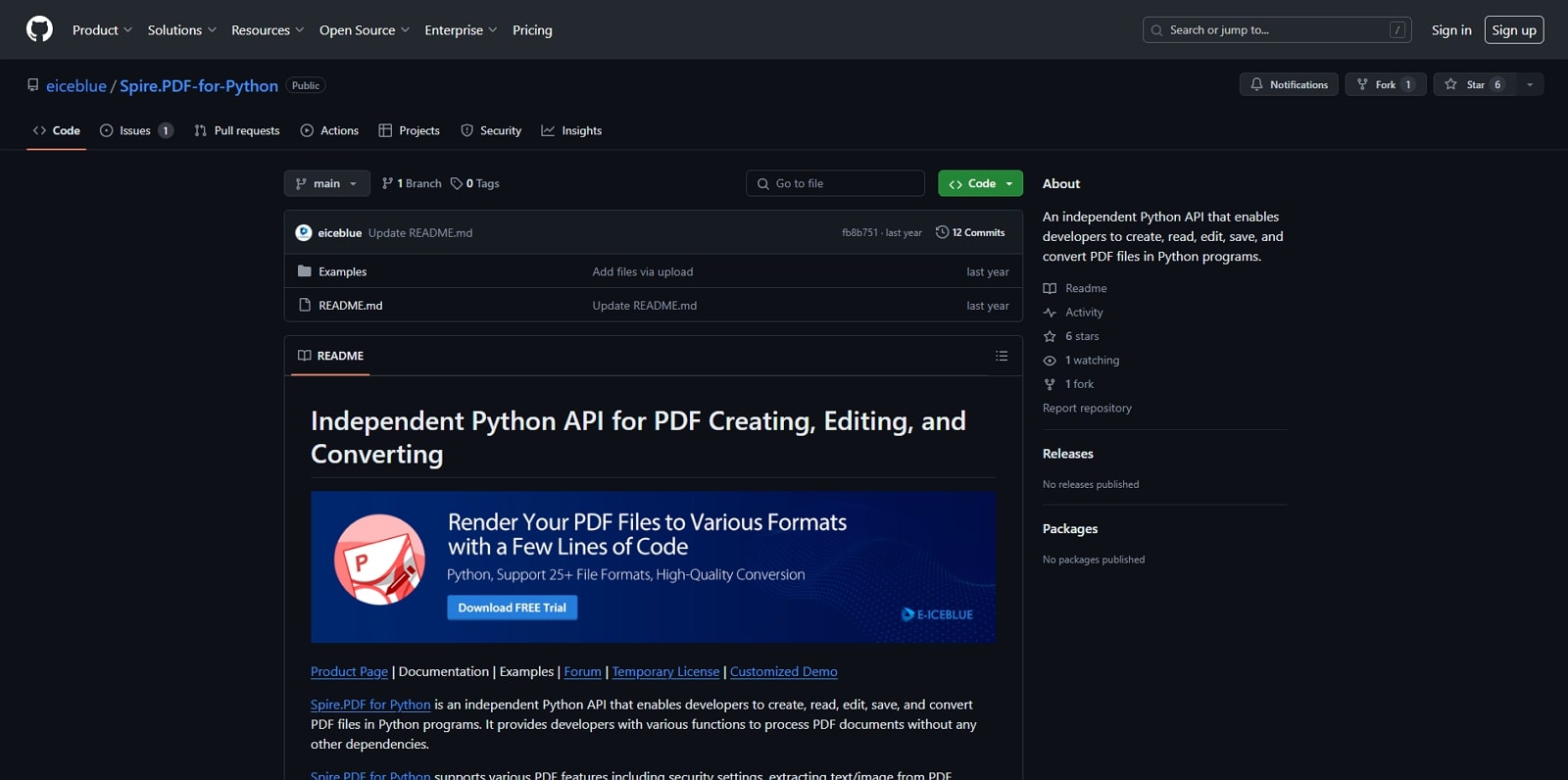Open the README outline list icon
Viewport: 1568px width, 780px height.
pyautogui.click(x=1002, y=356)
